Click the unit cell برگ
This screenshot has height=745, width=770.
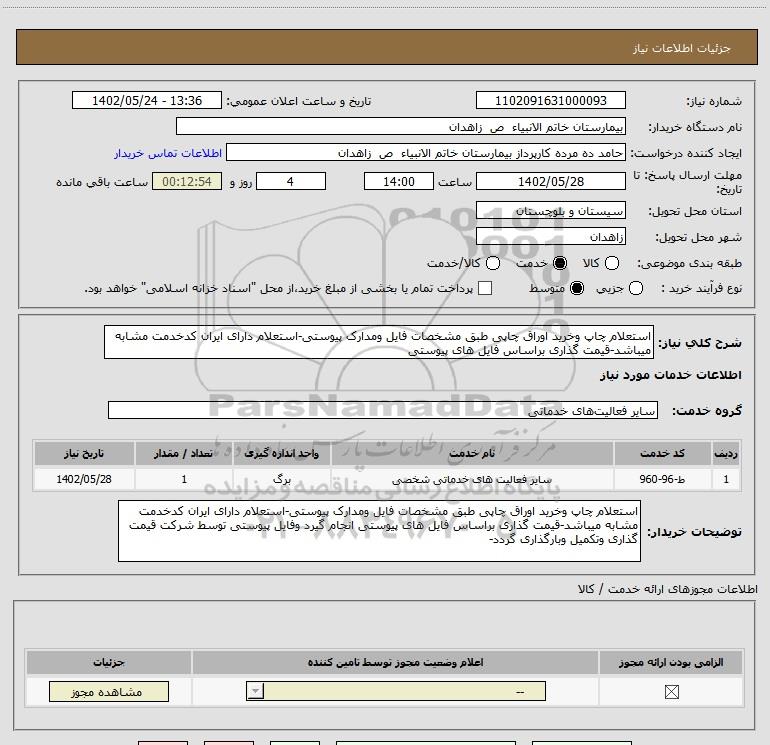click(x=281, y=479)
